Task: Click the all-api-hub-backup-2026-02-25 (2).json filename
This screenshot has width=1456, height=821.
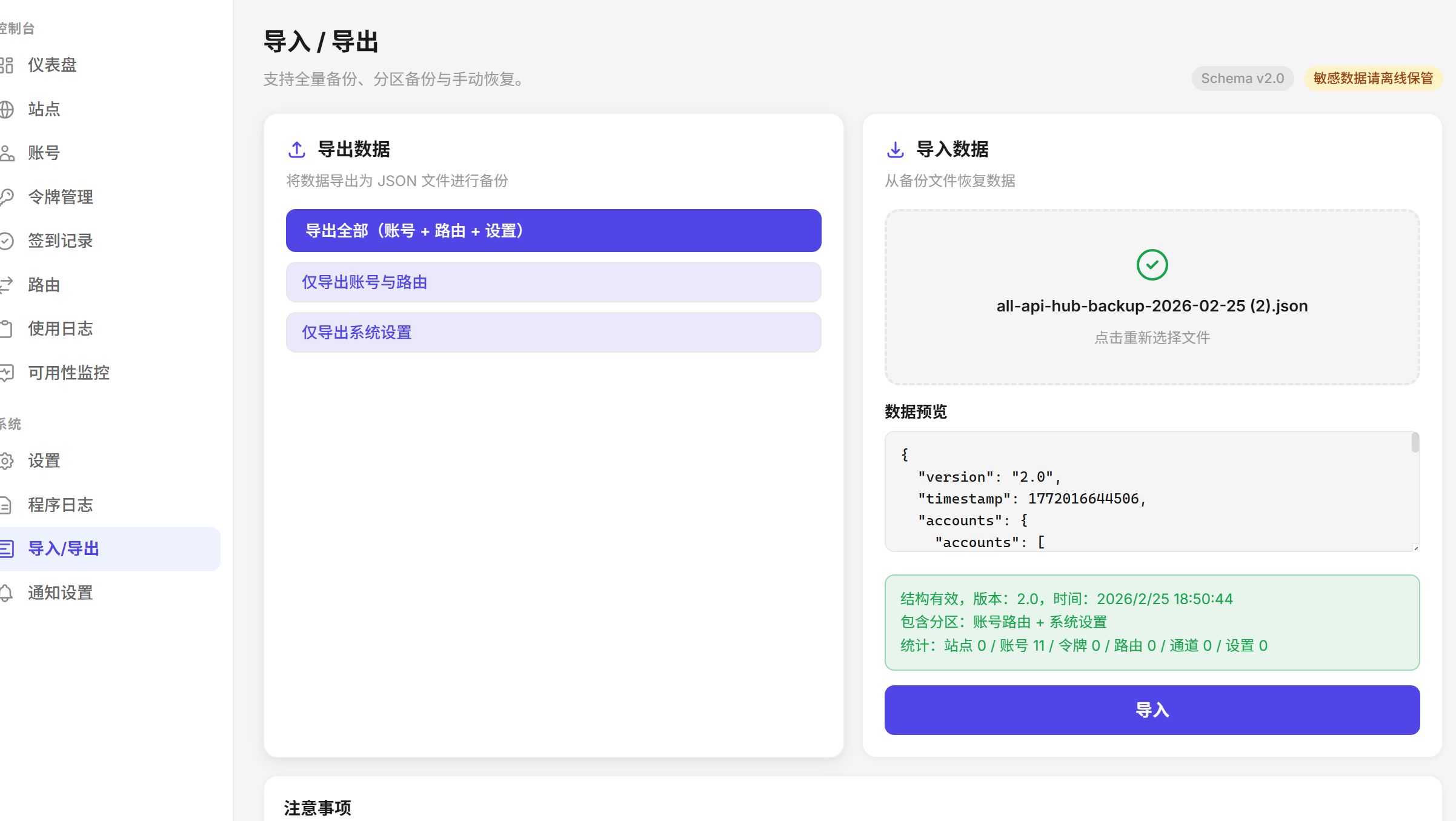Action: 1152,306
